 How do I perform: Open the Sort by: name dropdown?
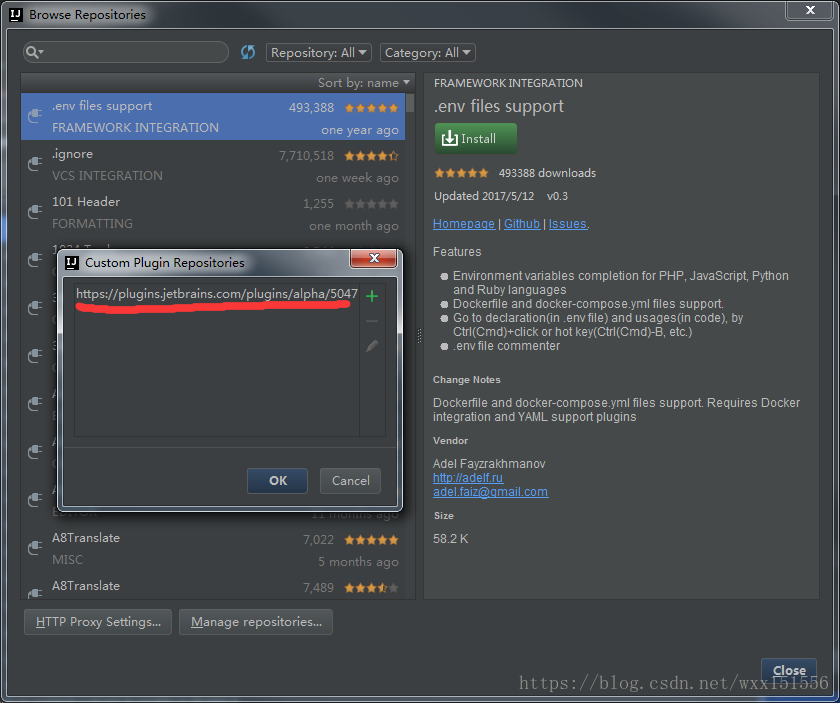click(364, 83)
